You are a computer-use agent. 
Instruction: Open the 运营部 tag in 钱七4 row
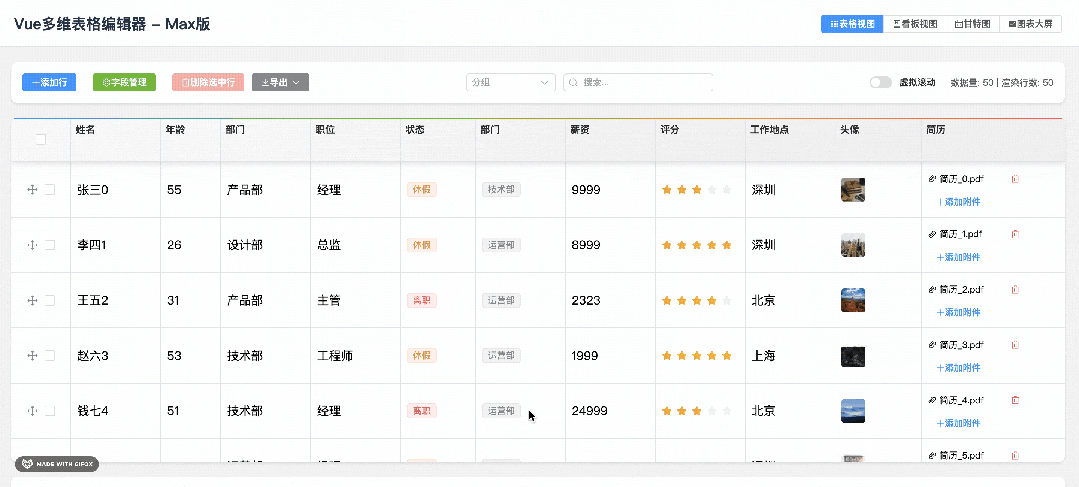501,411
